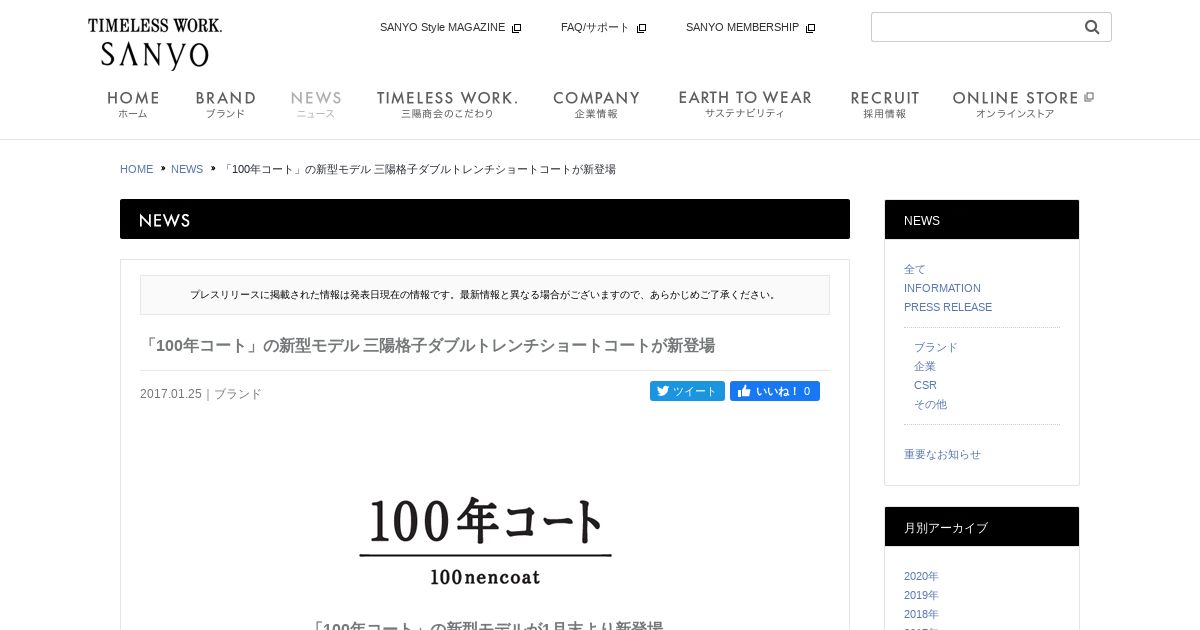Image resolution: width=1200 pixels, height=630 pixels.
Task: Select INFORMATION in sidebar
Action: 942,288
